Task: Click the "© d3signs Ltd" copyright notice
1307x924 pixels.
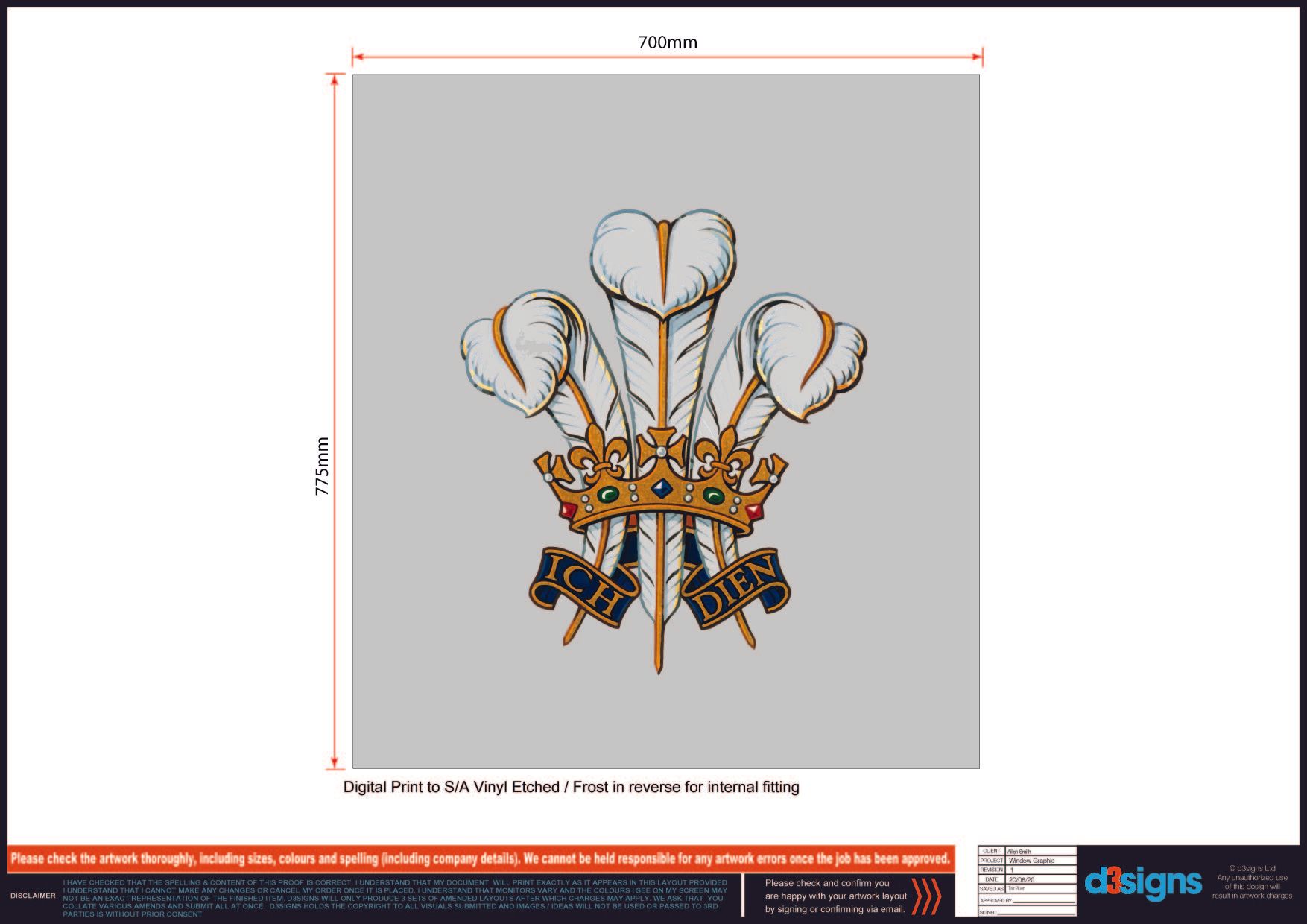Action: pyautogui.click(x=1252, y=882)
